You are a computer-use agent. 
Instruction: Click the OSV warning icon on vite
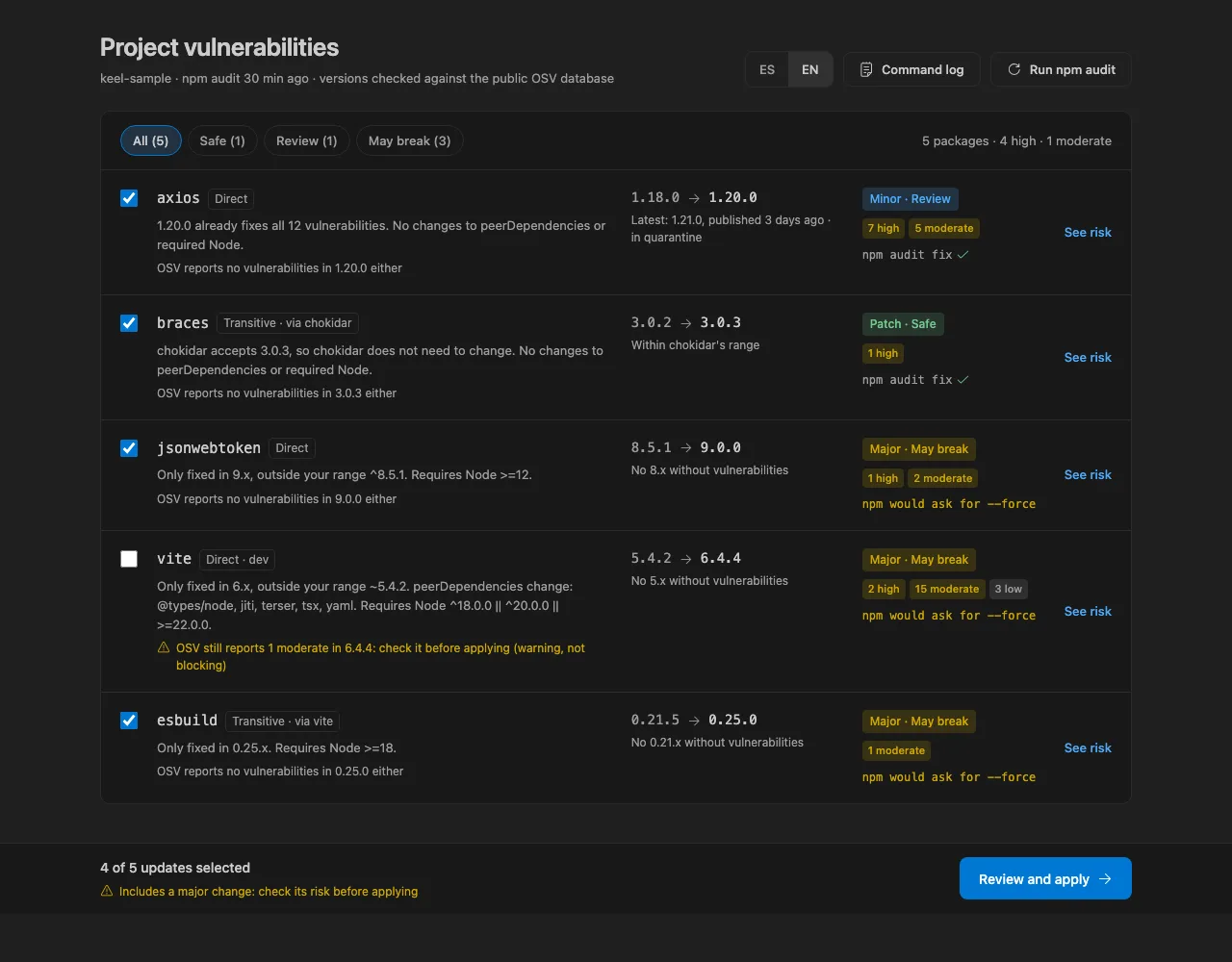click(164, 648)
